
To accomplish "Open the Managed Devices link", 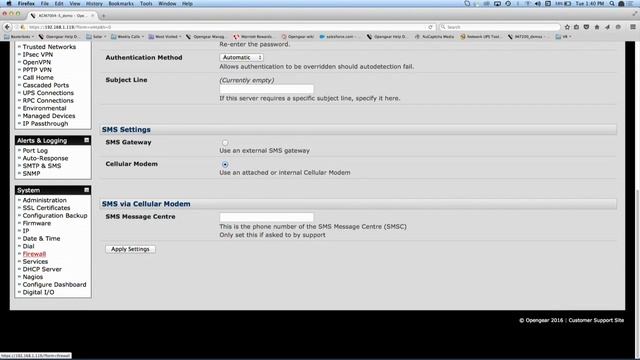I will [x=49, y=116].
